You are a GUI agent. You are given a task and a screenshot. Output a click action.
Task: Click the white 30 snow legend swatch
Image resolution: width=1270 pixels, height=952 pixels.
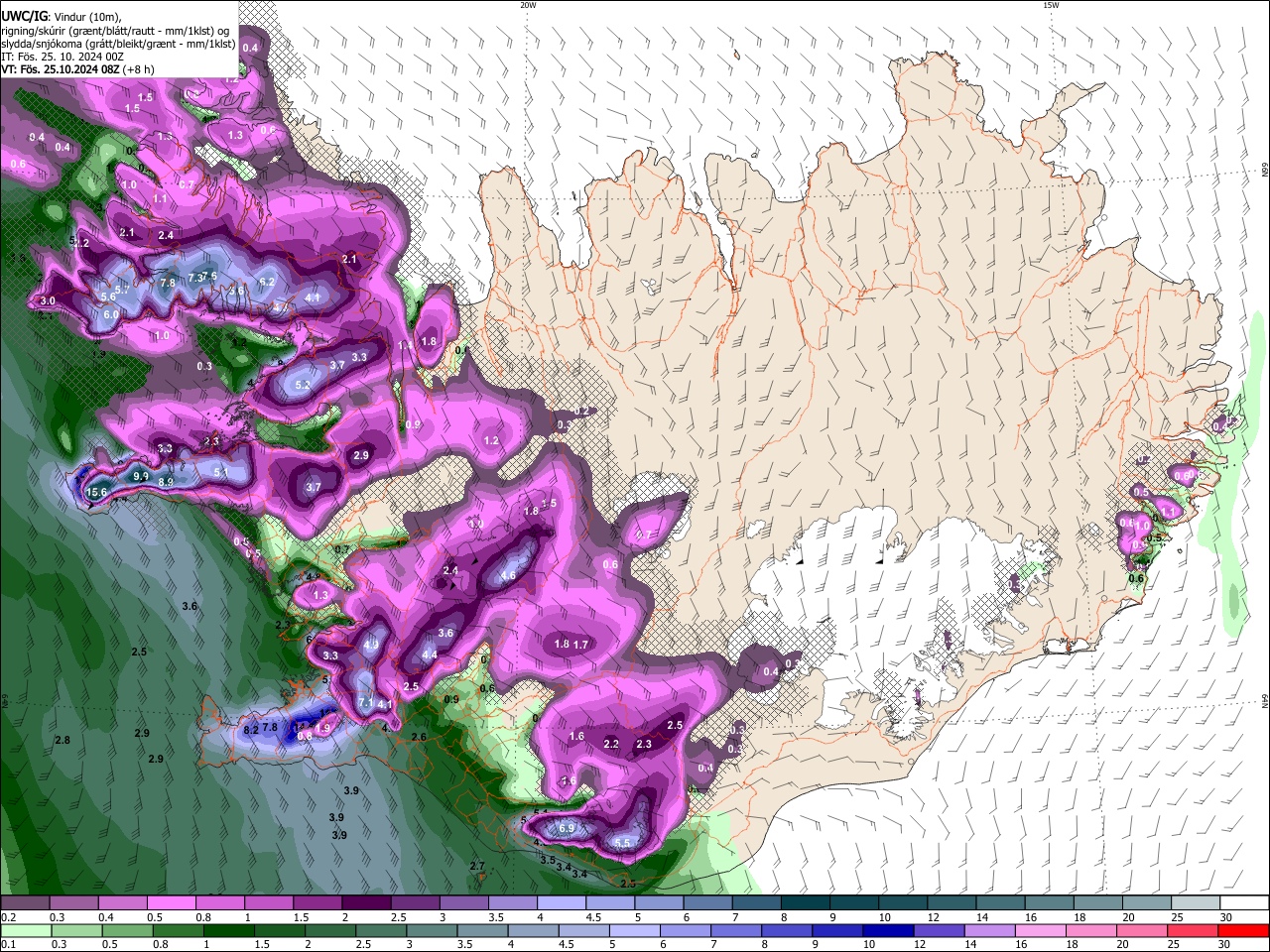[x=1244, y=903]
